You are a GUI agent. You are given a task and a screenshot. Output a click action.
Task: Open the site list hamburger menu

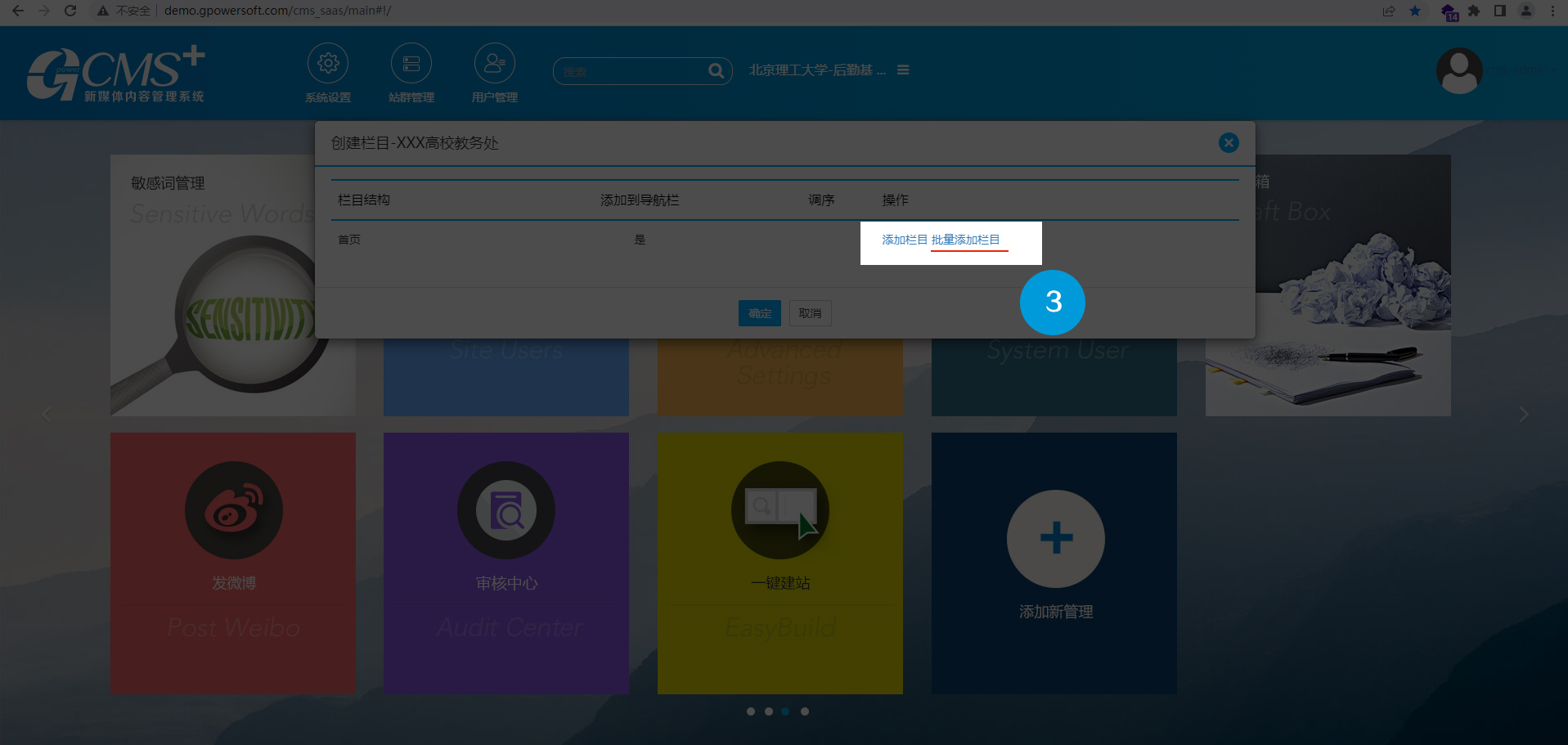(903, 70)
